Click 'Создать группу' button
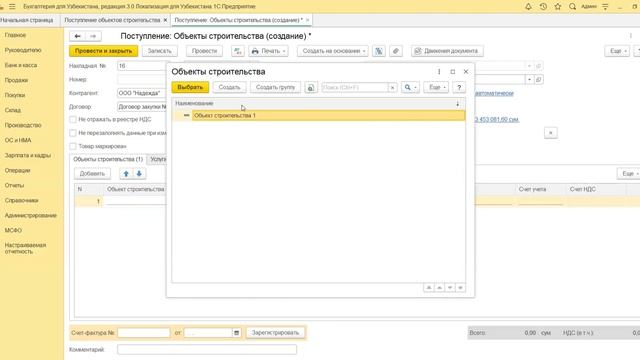Image resolution: width=640 pixels, height=360 pixels. pyautogui.click(x=276, y=87)
